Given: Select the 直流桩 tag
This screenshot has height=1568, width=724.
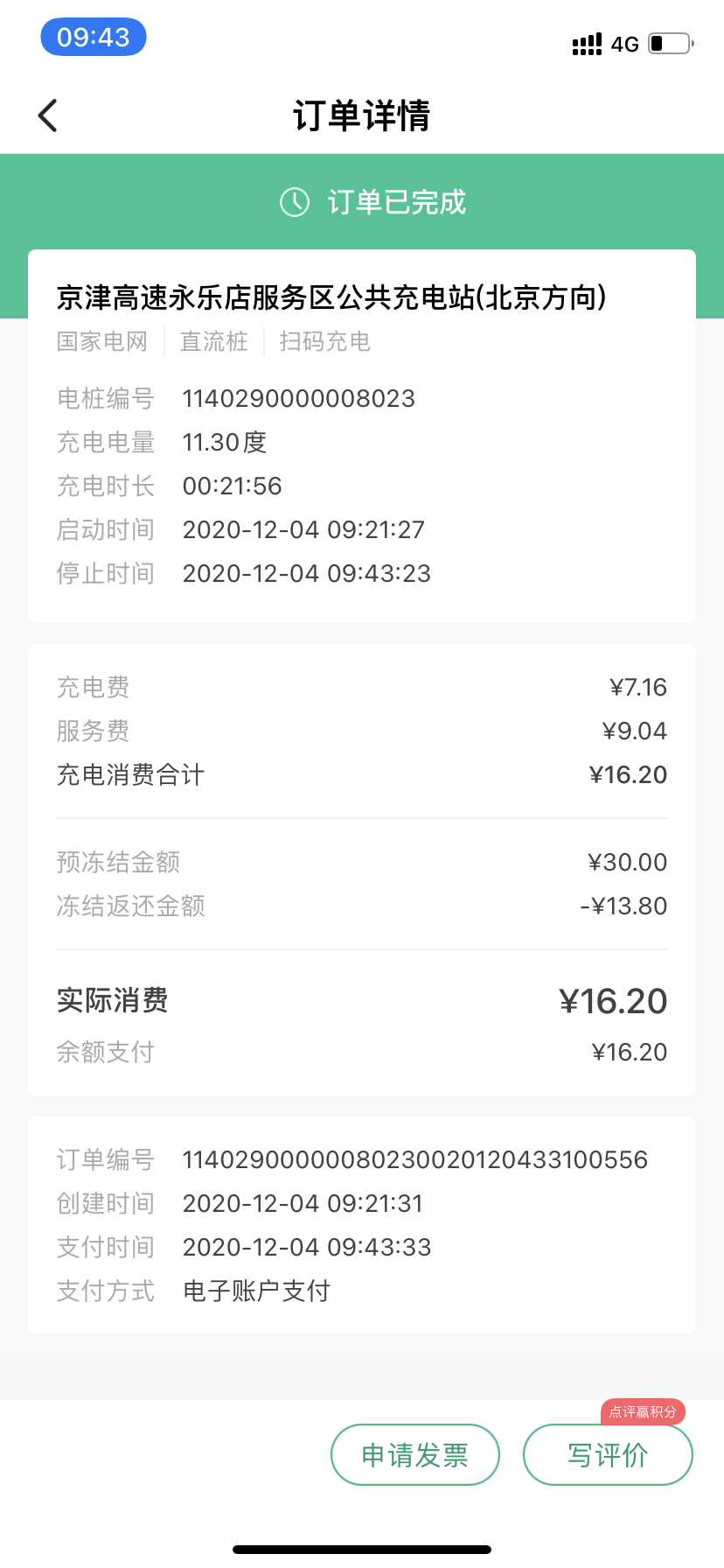Looking at the screenshot, I should pos(214,341).
